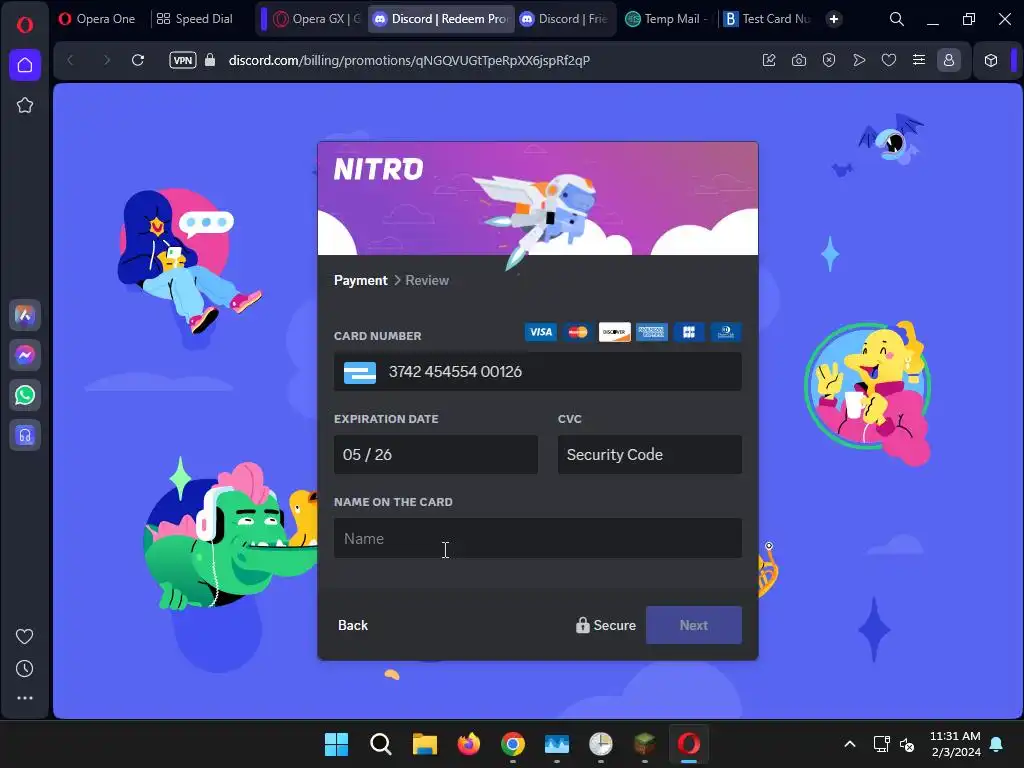Open the Opera home sidebar icon
The width and height of the screenshot is (1024, 768).
click(x=25, y=65)
